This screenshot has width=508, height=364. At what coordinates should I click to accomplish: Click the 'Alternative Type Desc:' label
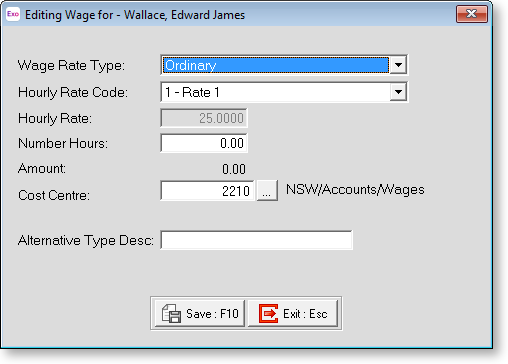pos(86,240)
